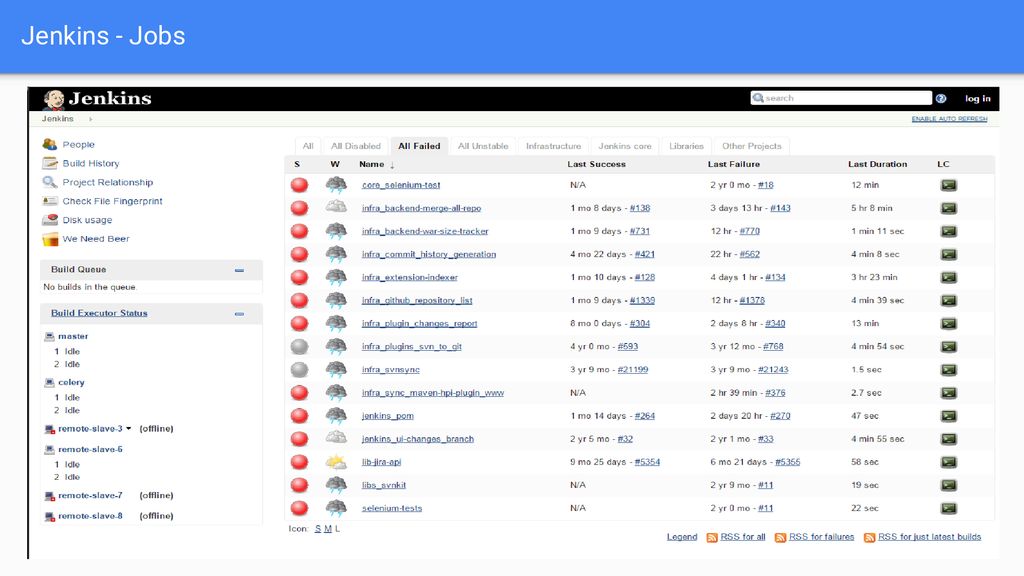Open the core_selenium-test job
Image resolution: width=1024 pixels, height=576 pixels.
pos(401,185)
